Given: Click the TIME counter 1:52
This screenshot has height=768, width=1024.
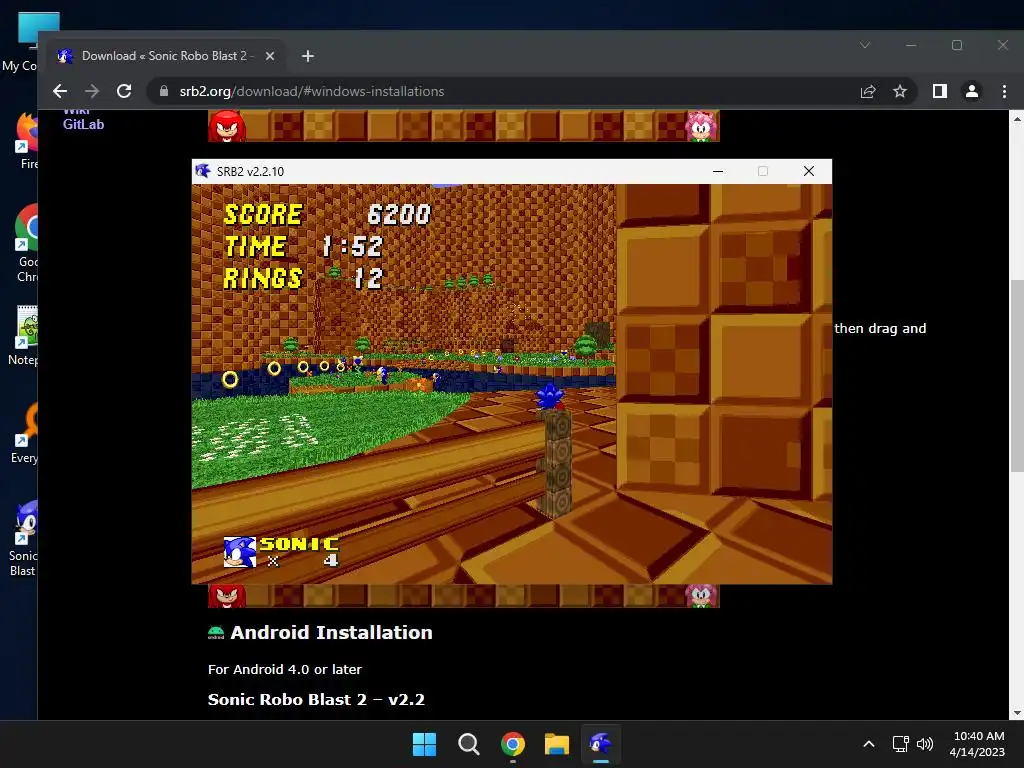Looking at the screenshot, I should (x=352, y=246).
